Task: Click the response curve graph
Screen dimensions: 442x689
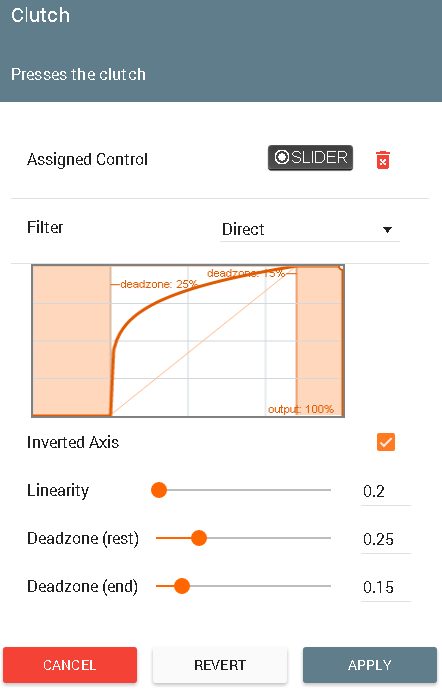Action: (x=188, y=341)
